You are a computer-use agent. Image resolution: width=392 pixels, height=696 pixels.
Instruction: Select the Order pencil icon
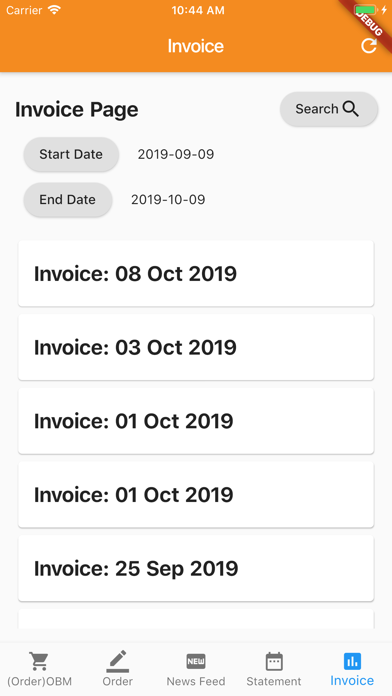[x=118, y=661]
